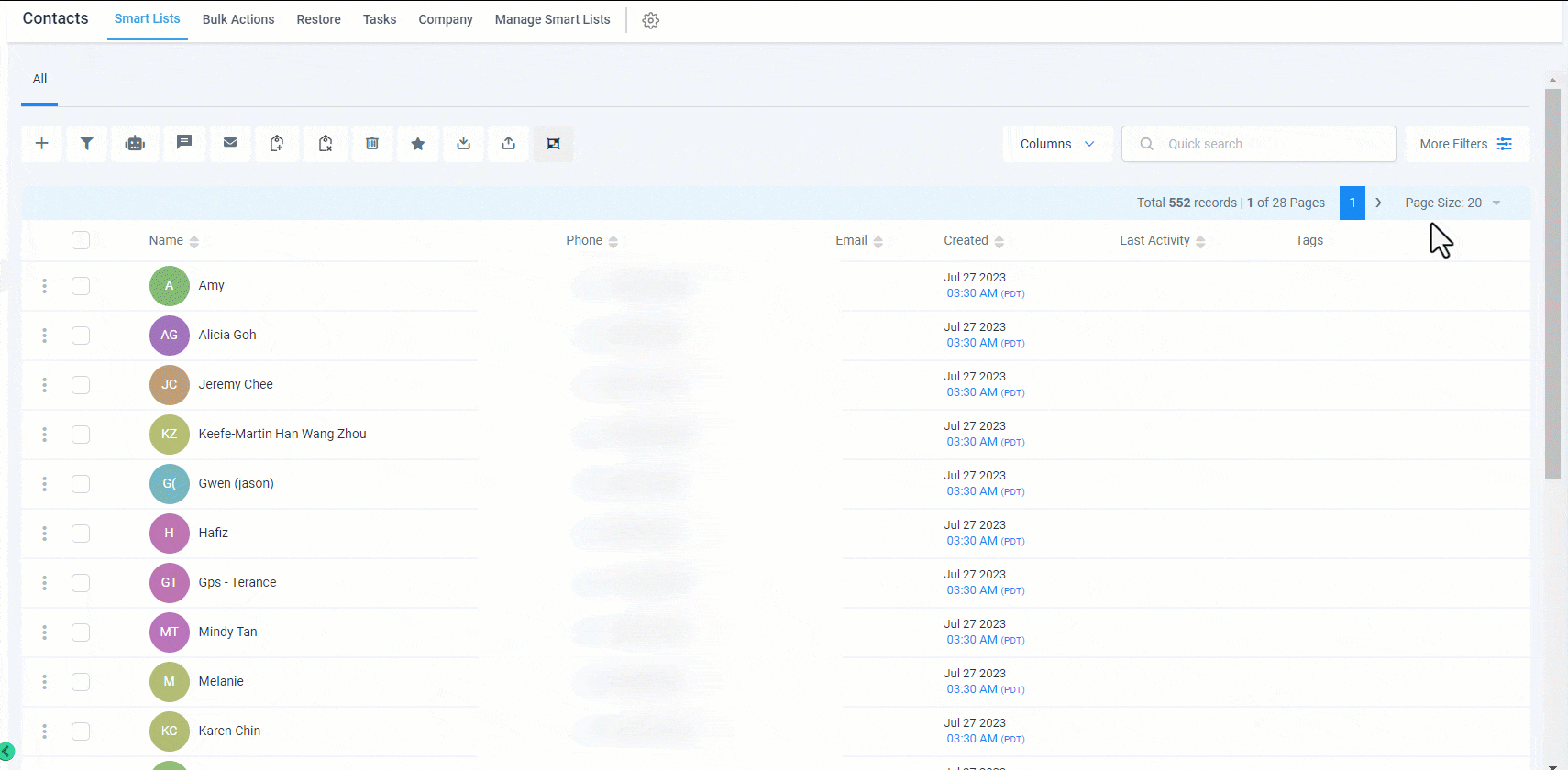The height and width of the screenshot is (770, 1568).
Task: Open the contacts settings gear icon
Action: (x=650, y=20)
